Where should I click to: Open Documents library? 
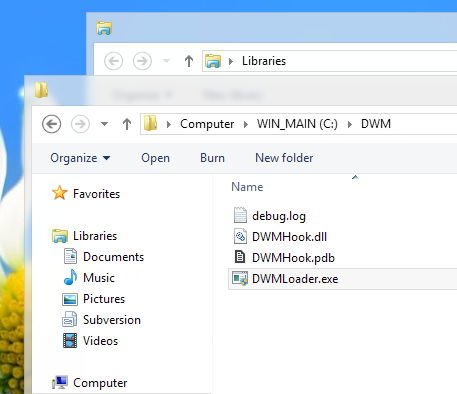pos(113,257)
